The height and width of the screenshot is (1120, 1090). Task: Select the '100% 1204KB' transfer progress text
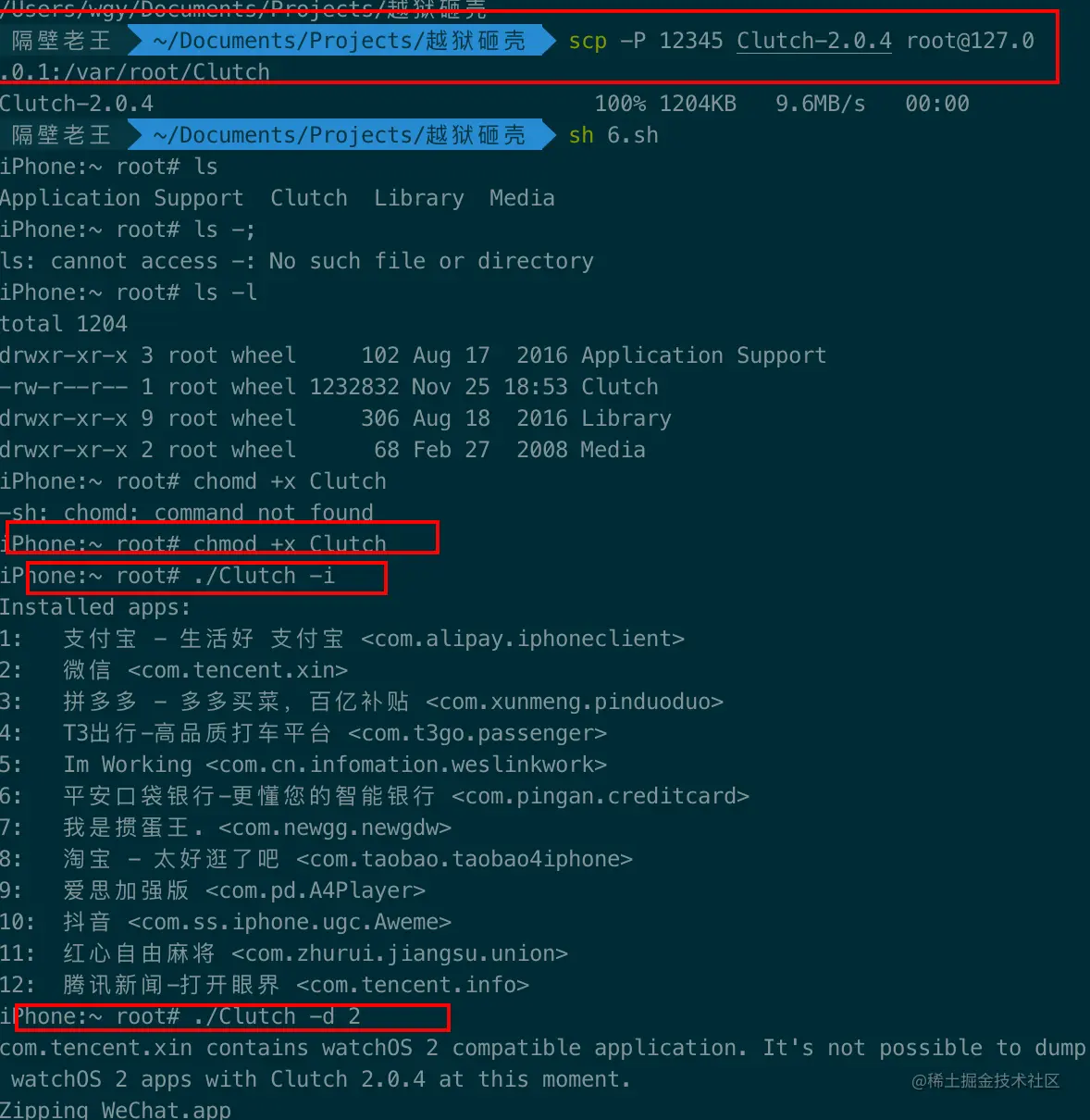pyautogui.click(x=665, y=104)
